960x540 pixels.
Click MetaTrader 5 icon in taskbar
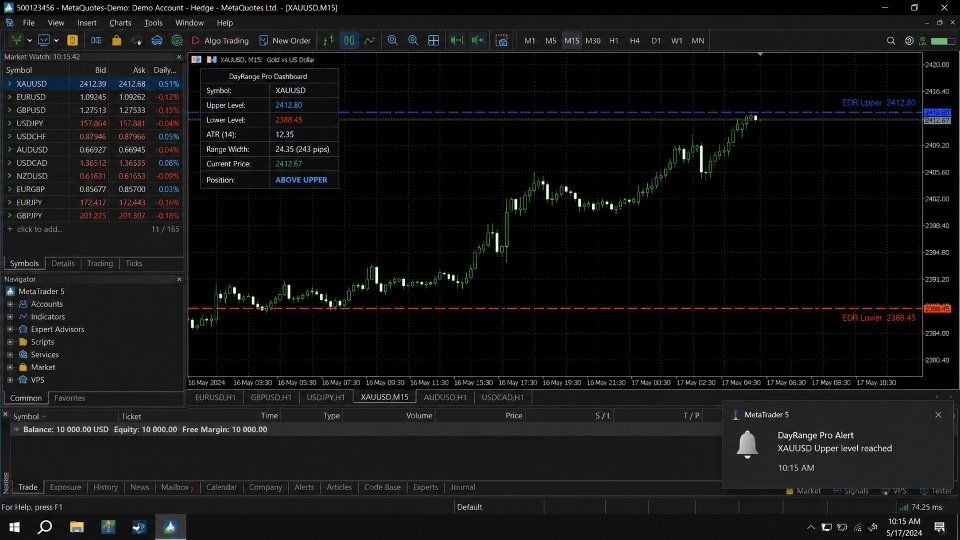point(170,527)
